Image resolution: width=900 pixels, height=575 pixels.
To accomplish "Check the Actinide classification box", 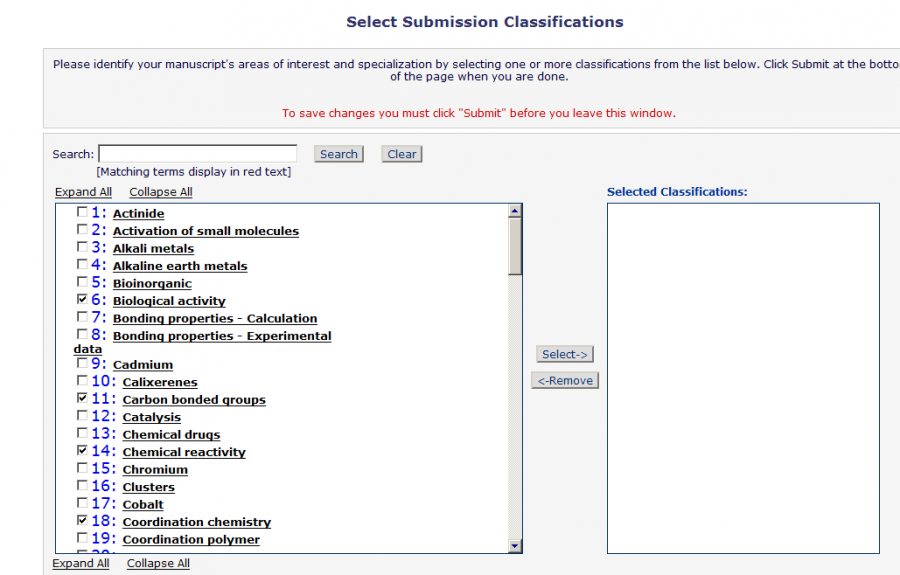I will [x=82, y=213].
